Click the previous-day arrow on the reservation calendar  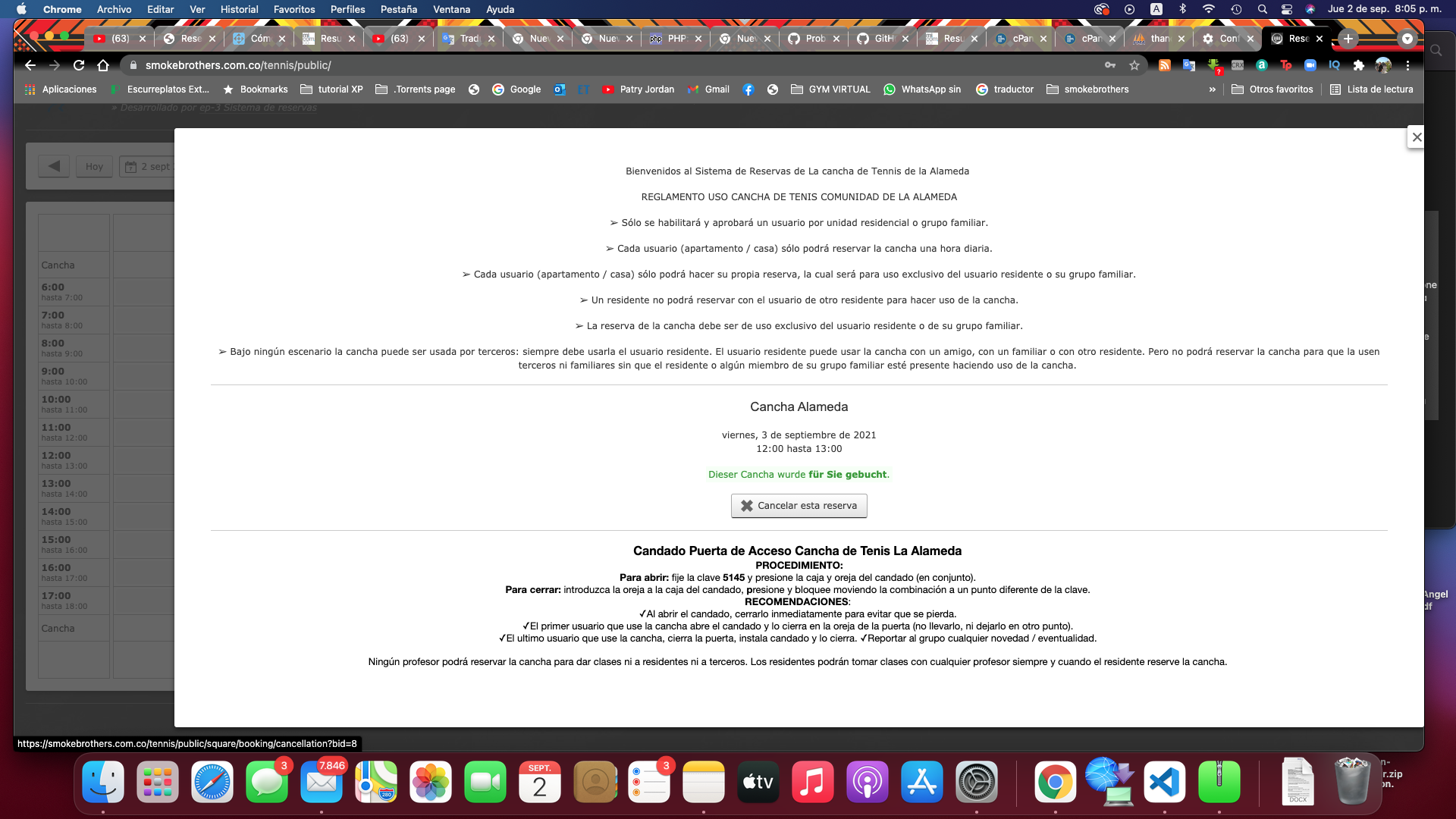tap(53, 166)
